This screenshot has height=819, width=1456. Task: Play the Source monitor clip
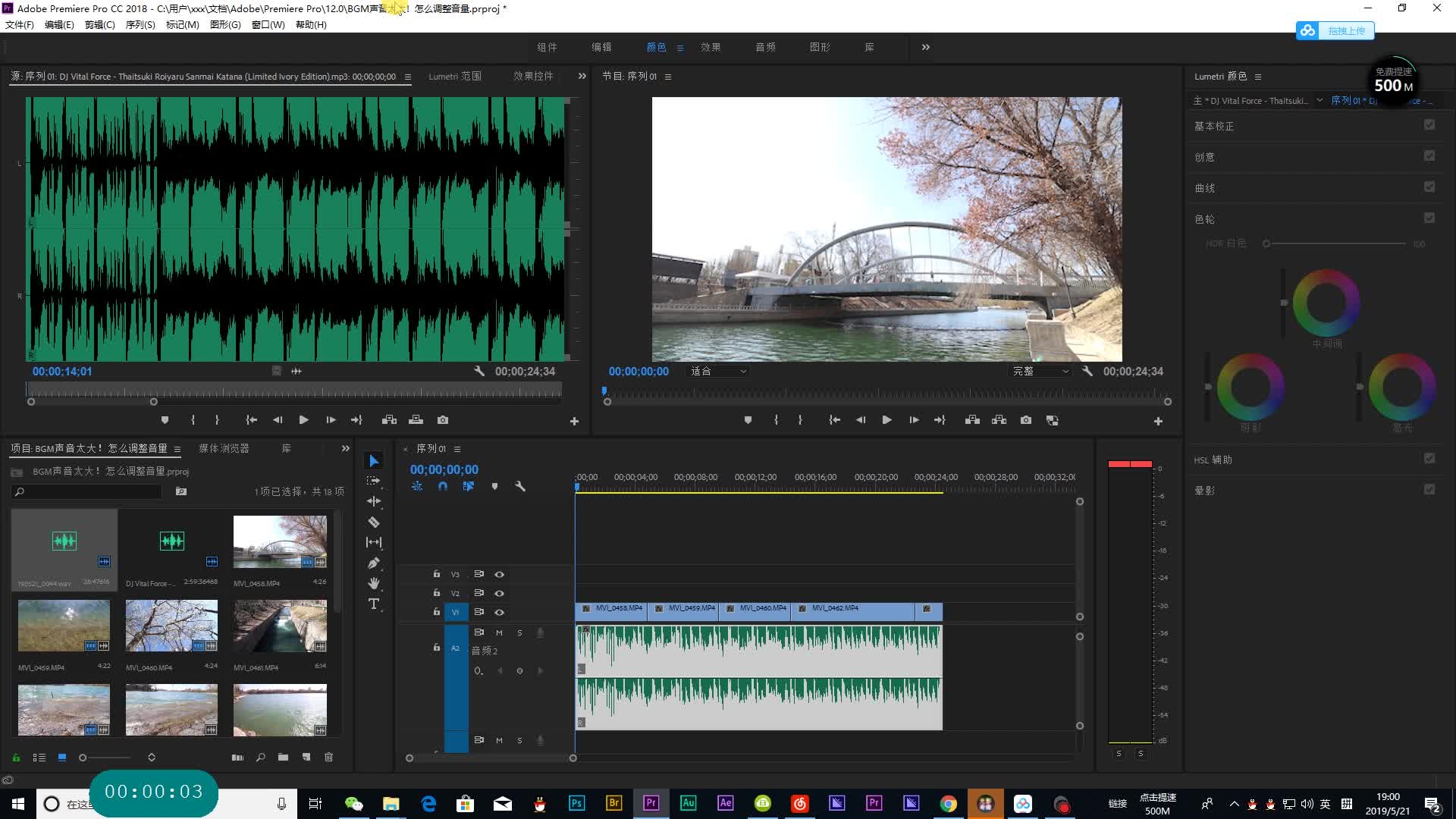303,420
